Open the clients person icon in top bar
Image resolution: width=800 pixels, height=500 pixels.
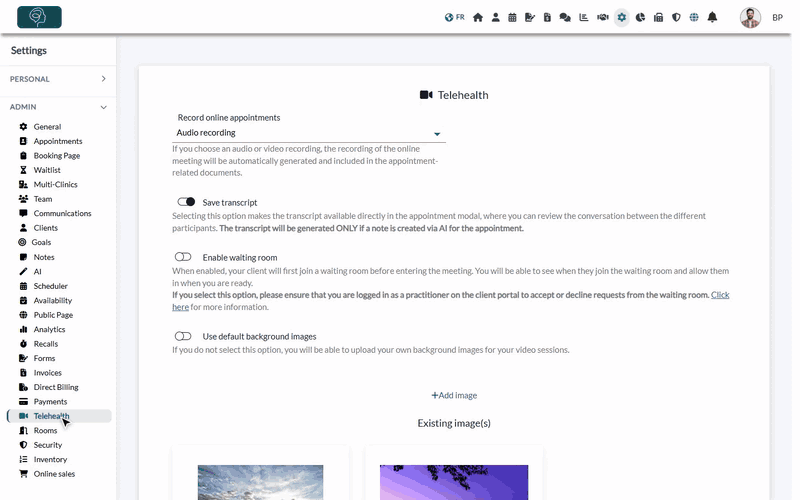[495, 17]
